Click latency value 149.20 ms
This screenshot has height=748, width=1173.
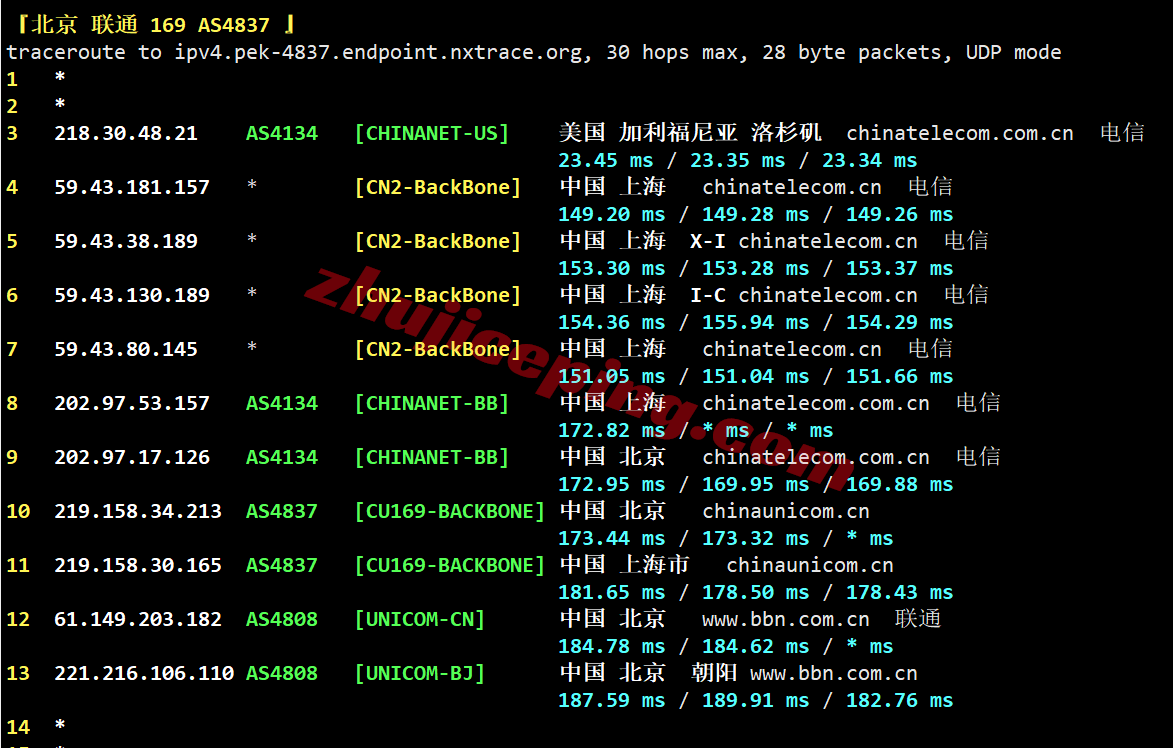(x=611, y=214)
